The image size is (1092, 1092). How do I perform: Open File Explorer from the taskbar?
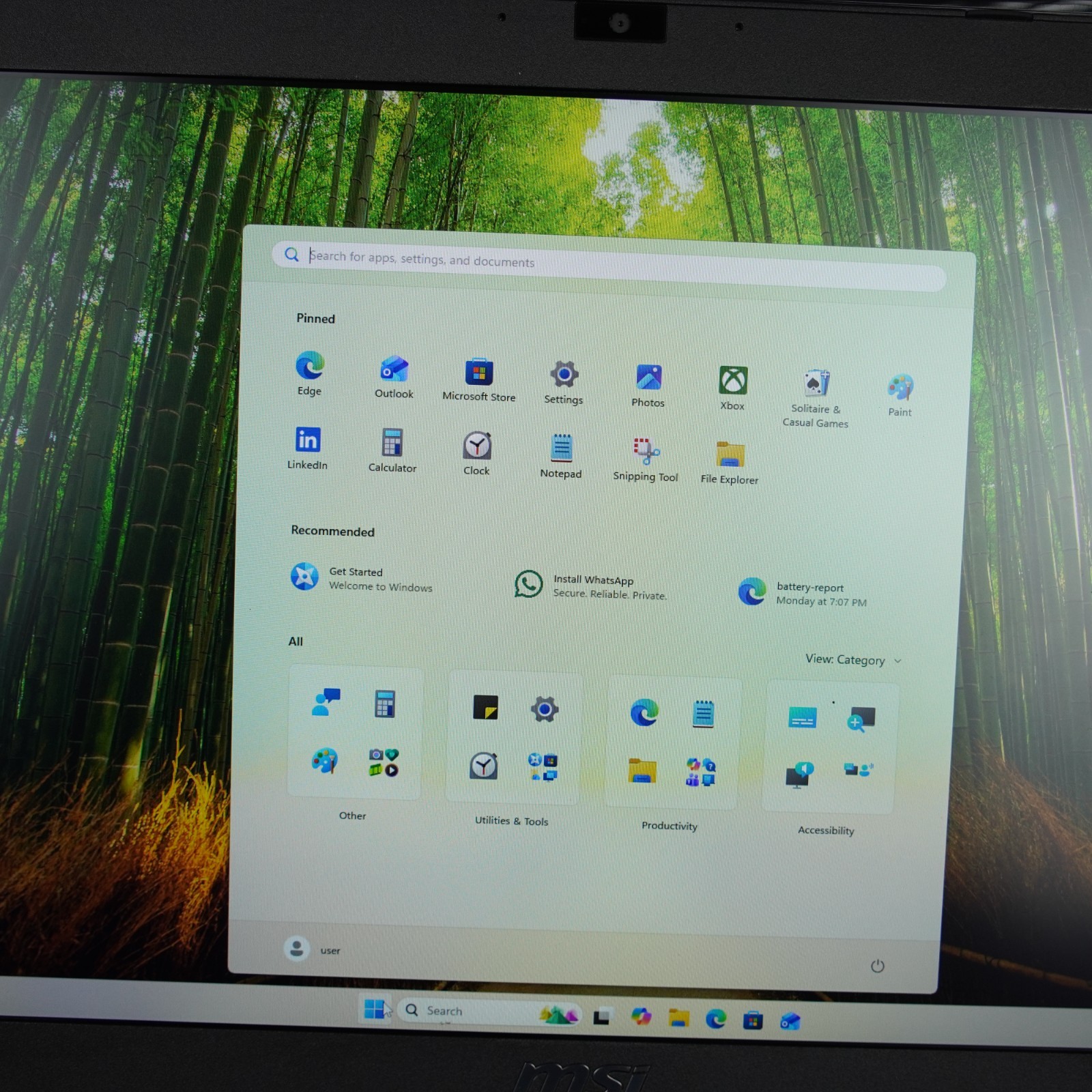(x=678, y=1018)
